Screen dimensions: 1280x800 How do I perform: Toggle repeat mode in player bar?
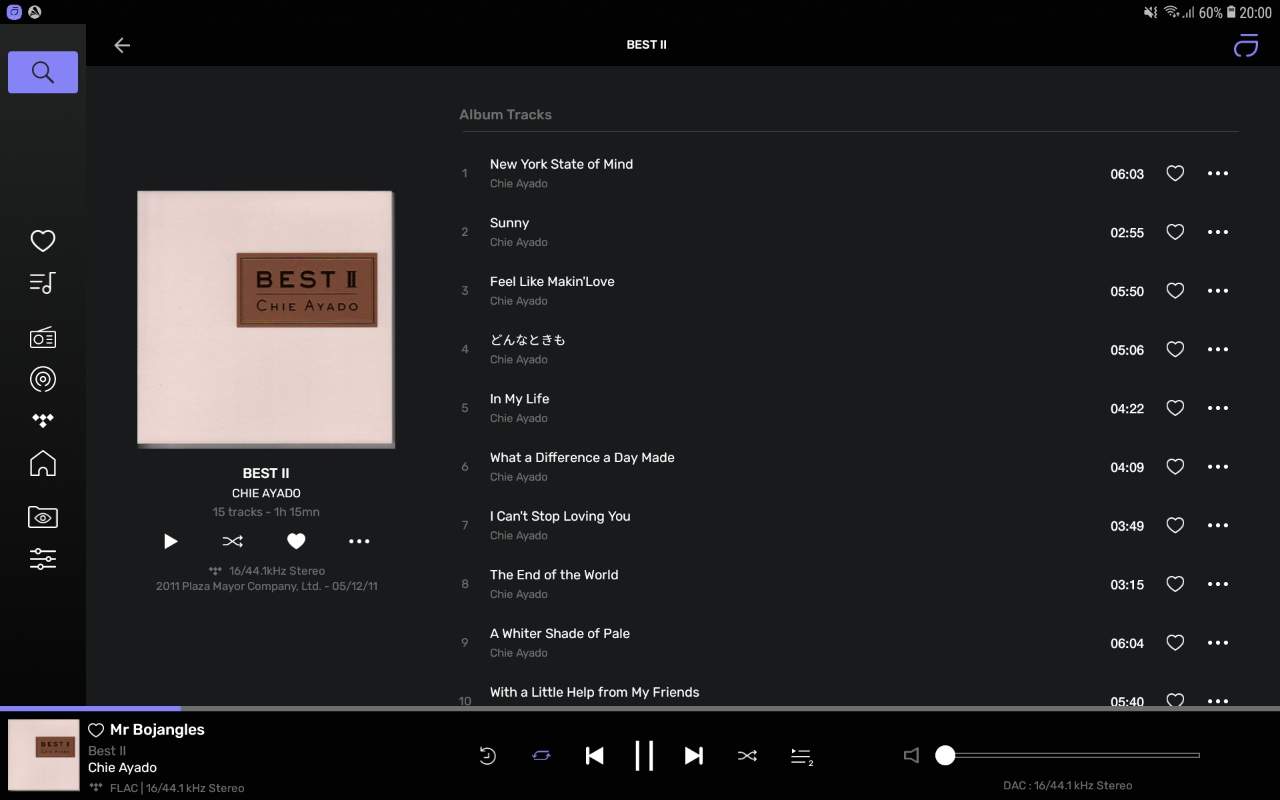click(x=541, y=756)
